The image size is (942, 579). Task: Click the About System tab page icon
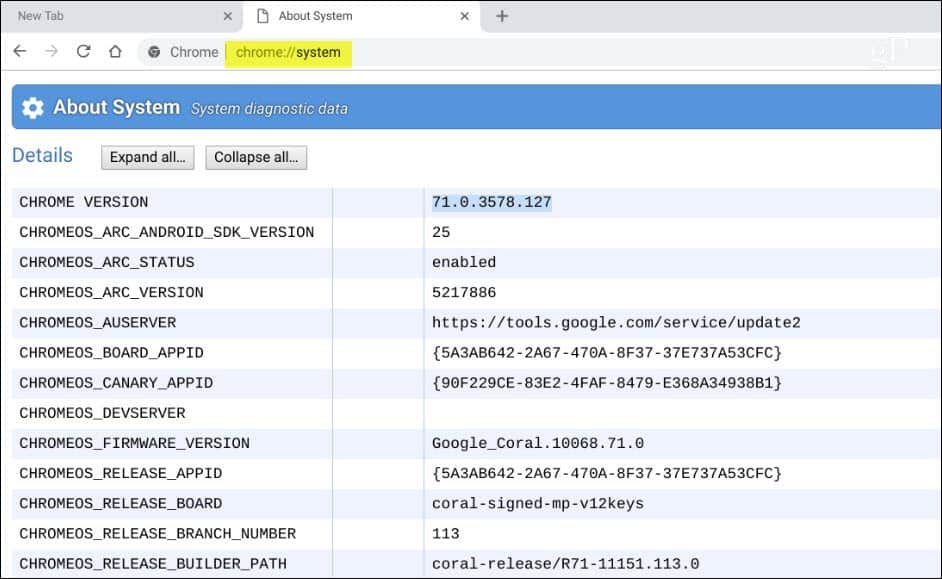pos(263,16)
